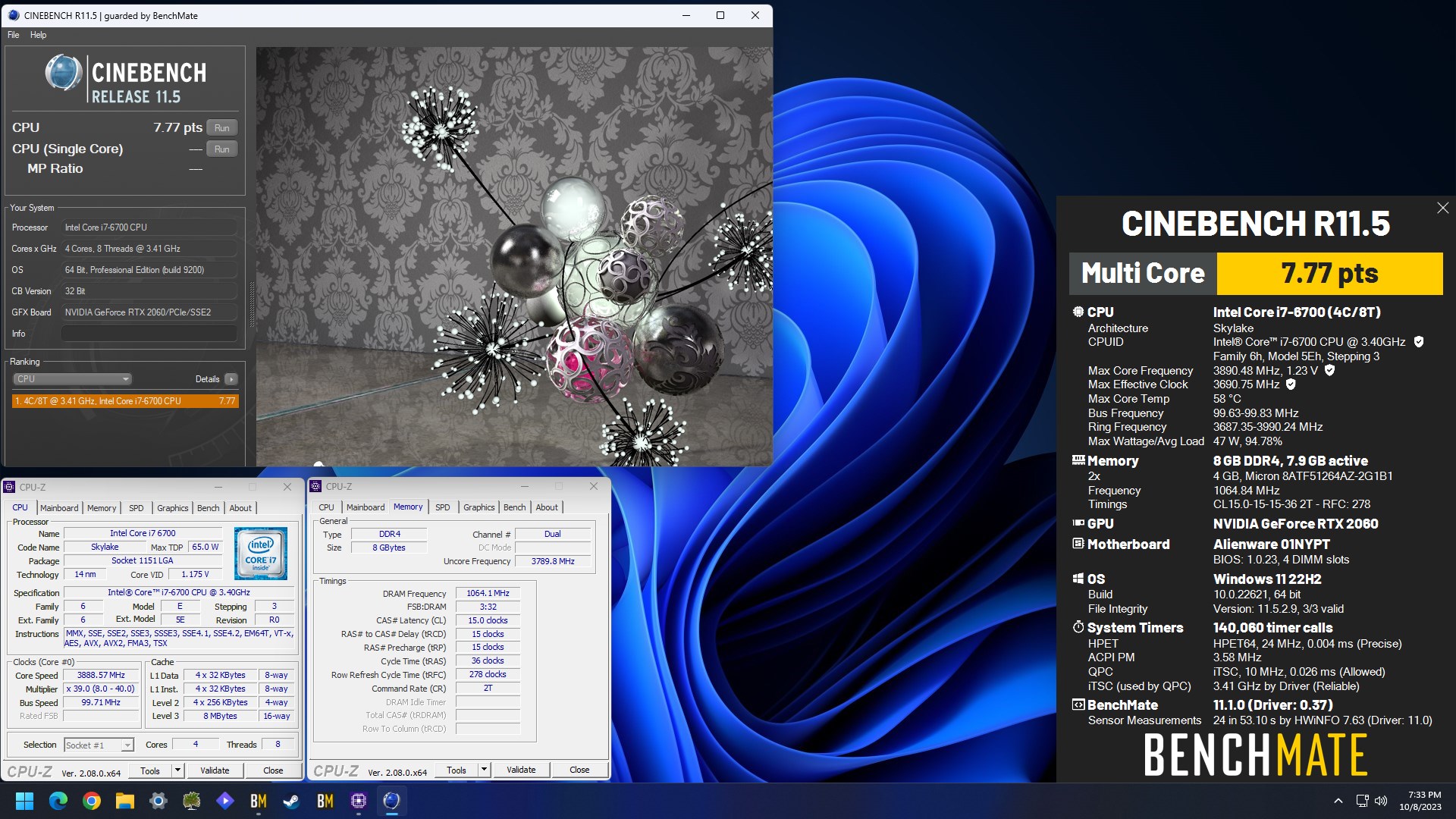This screenshot has width=1456, height=819.
Task: Click the DRAM Frequency 1064.1 MHz value
Action: point(488,594)
